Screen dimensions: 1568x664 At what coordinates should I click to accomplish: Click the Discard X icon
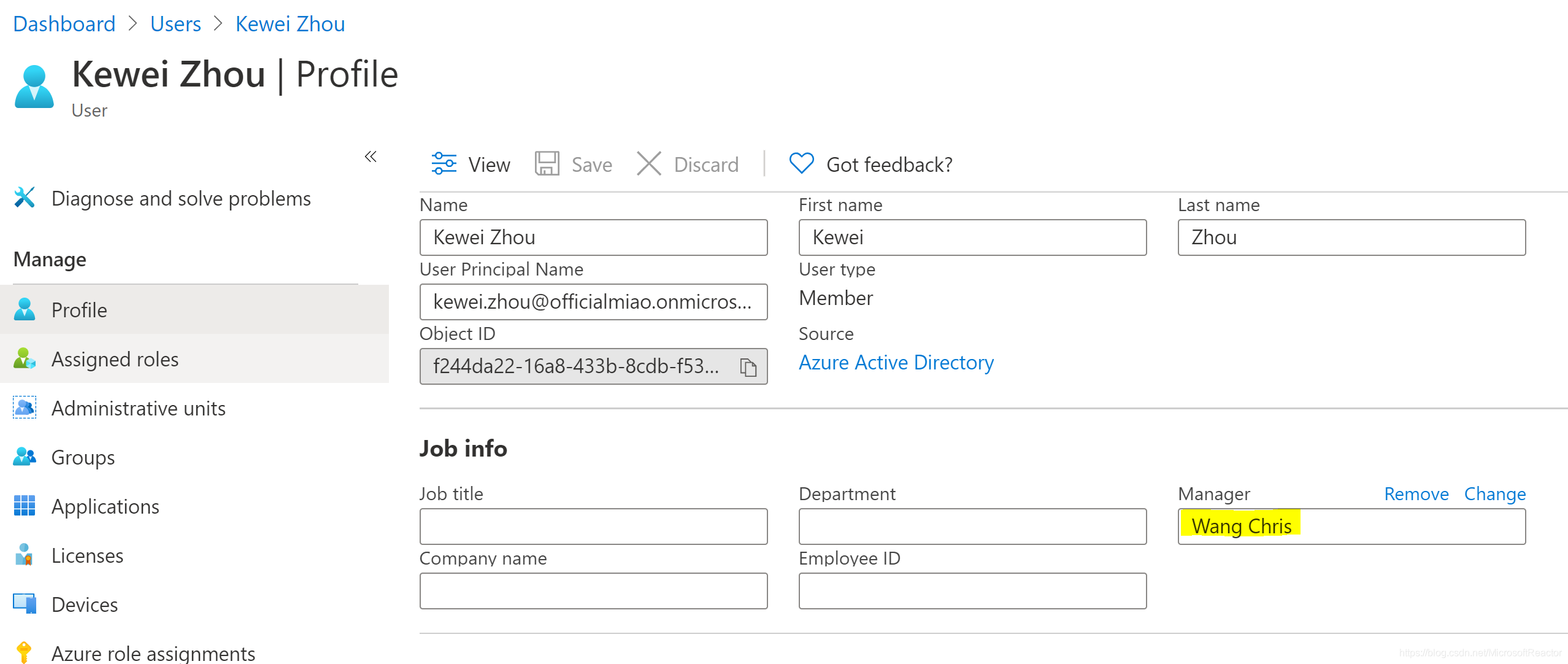(648, 164)
